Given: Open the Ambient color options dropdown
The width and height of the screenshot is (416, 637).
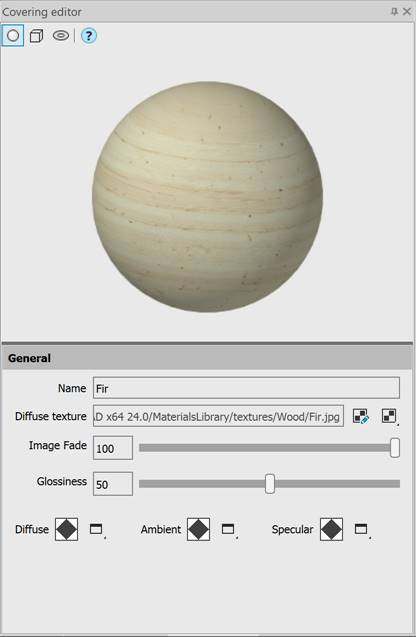Looking at the screenshot, I should (229, 529).
